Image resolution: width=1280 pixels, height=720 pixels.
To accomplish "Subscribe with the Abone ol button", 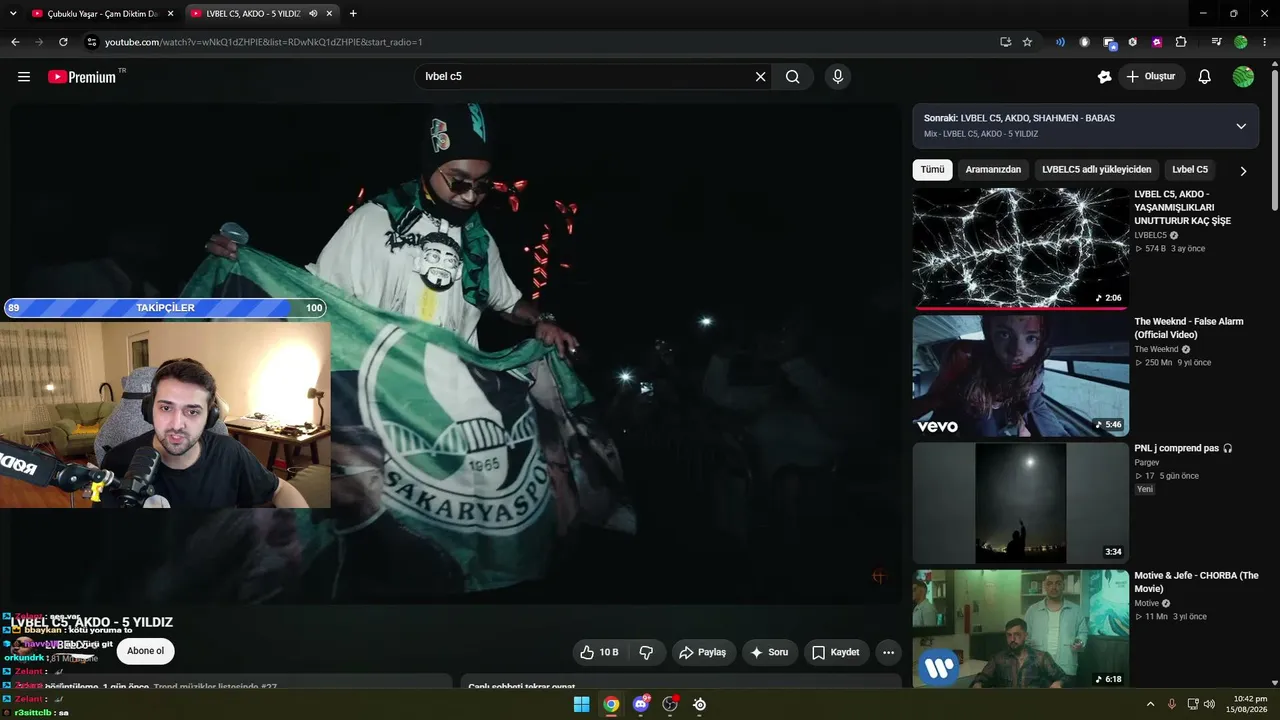I will coord(146,651).
